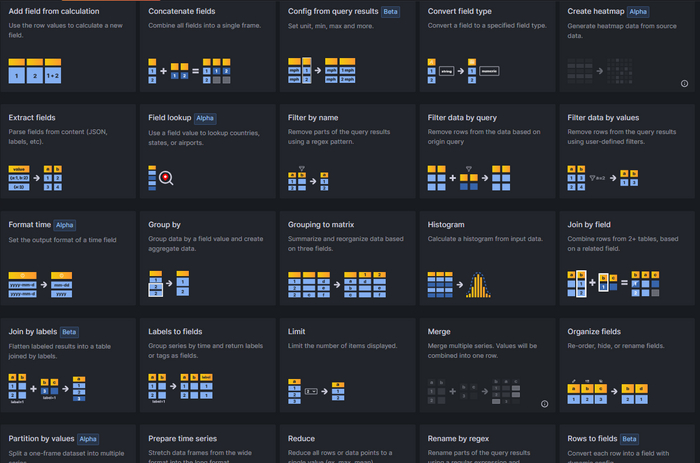Choose the Reduce title
This screenshot has height=463, width=700.
(301, 438)
